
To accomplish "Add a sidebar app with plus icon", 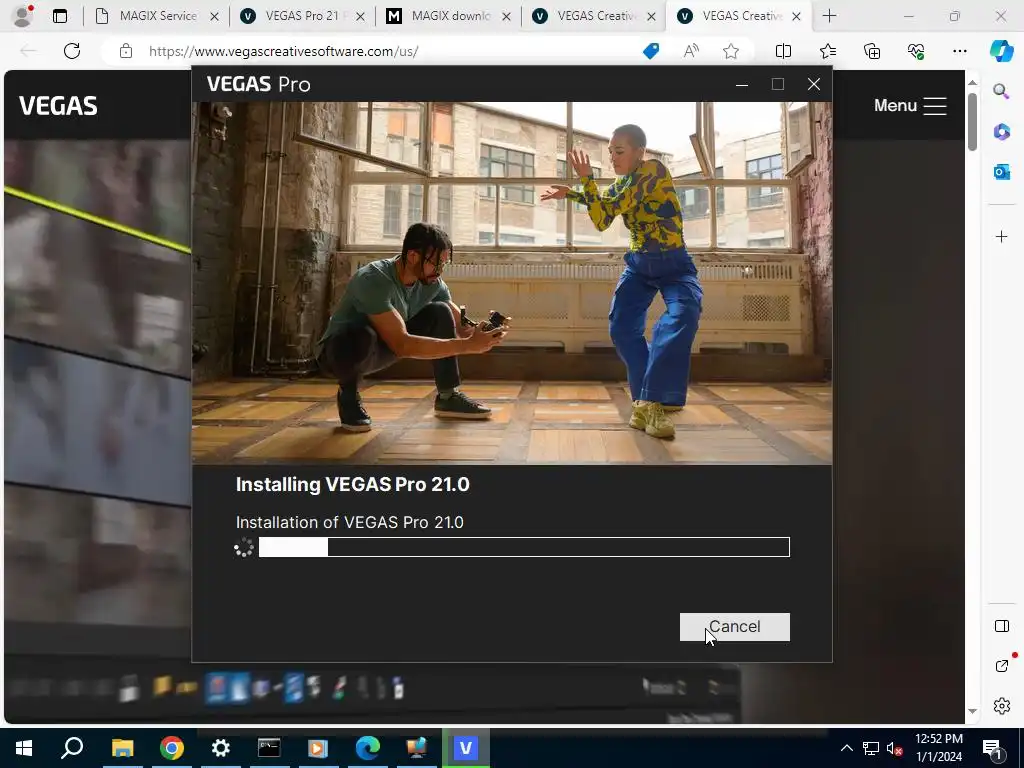I will (1001, 236).
